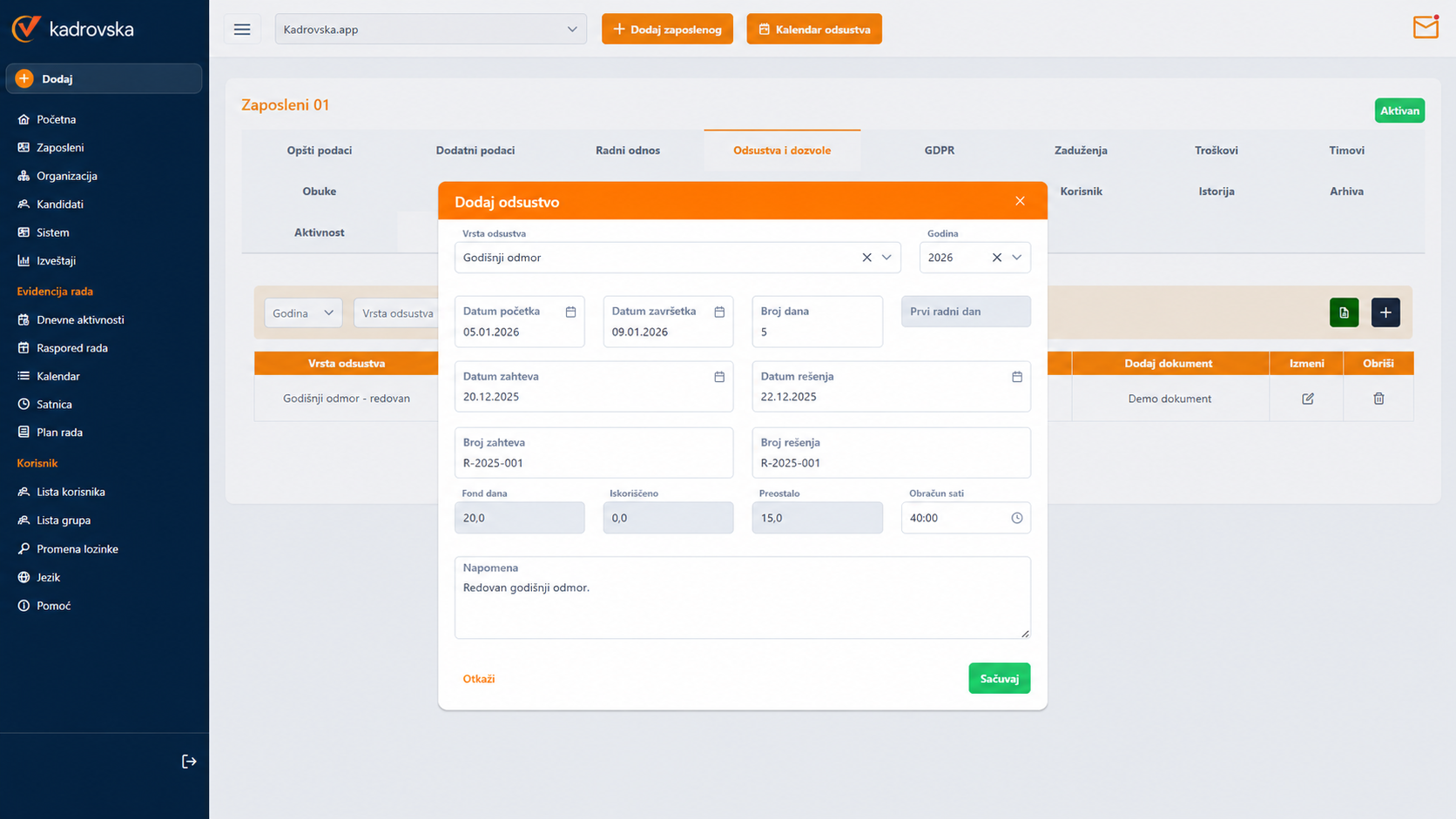Open Dnevne aktivnosti in sidebar
Image resolution: width=1456 pixels, height=819 pixels.
pyautogui.click(x=80, y=319)
